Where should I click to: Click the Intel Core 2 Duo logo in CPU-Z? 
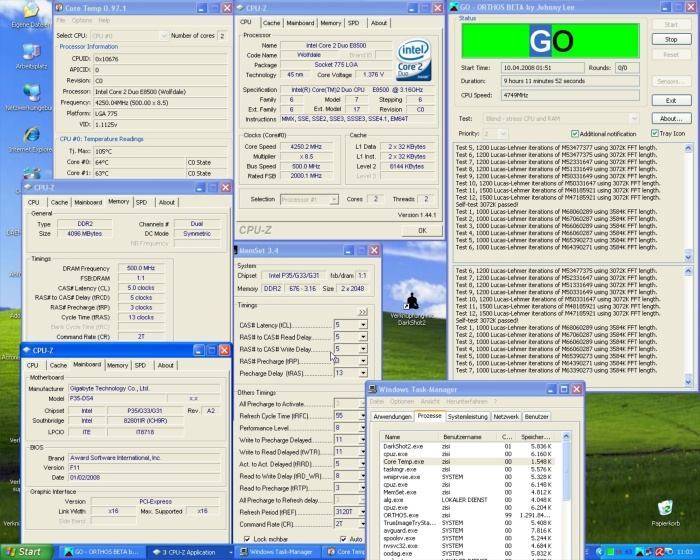[413, 59]
